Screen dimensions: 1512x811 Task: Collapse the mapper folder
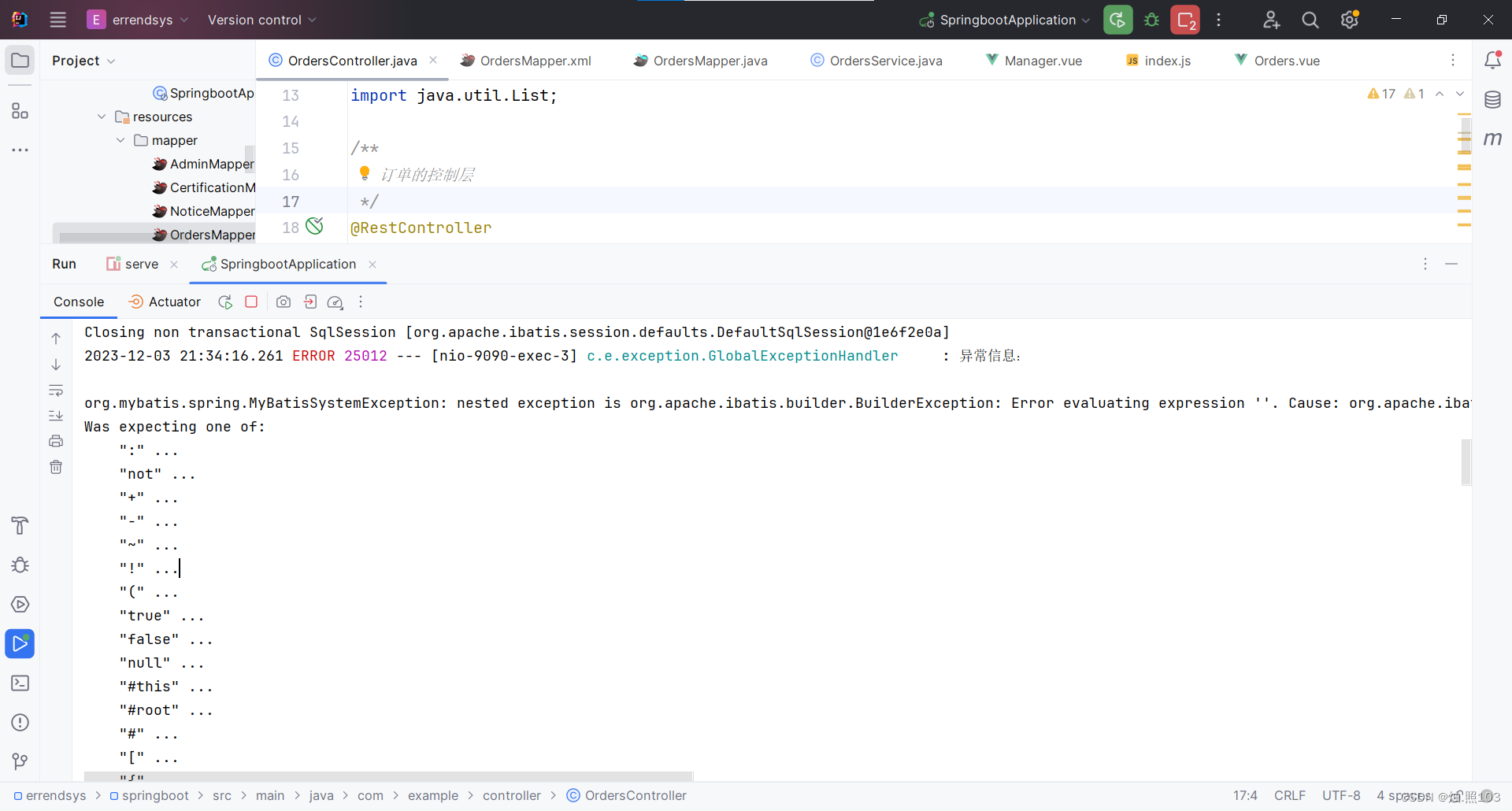[x=120, y=140]
